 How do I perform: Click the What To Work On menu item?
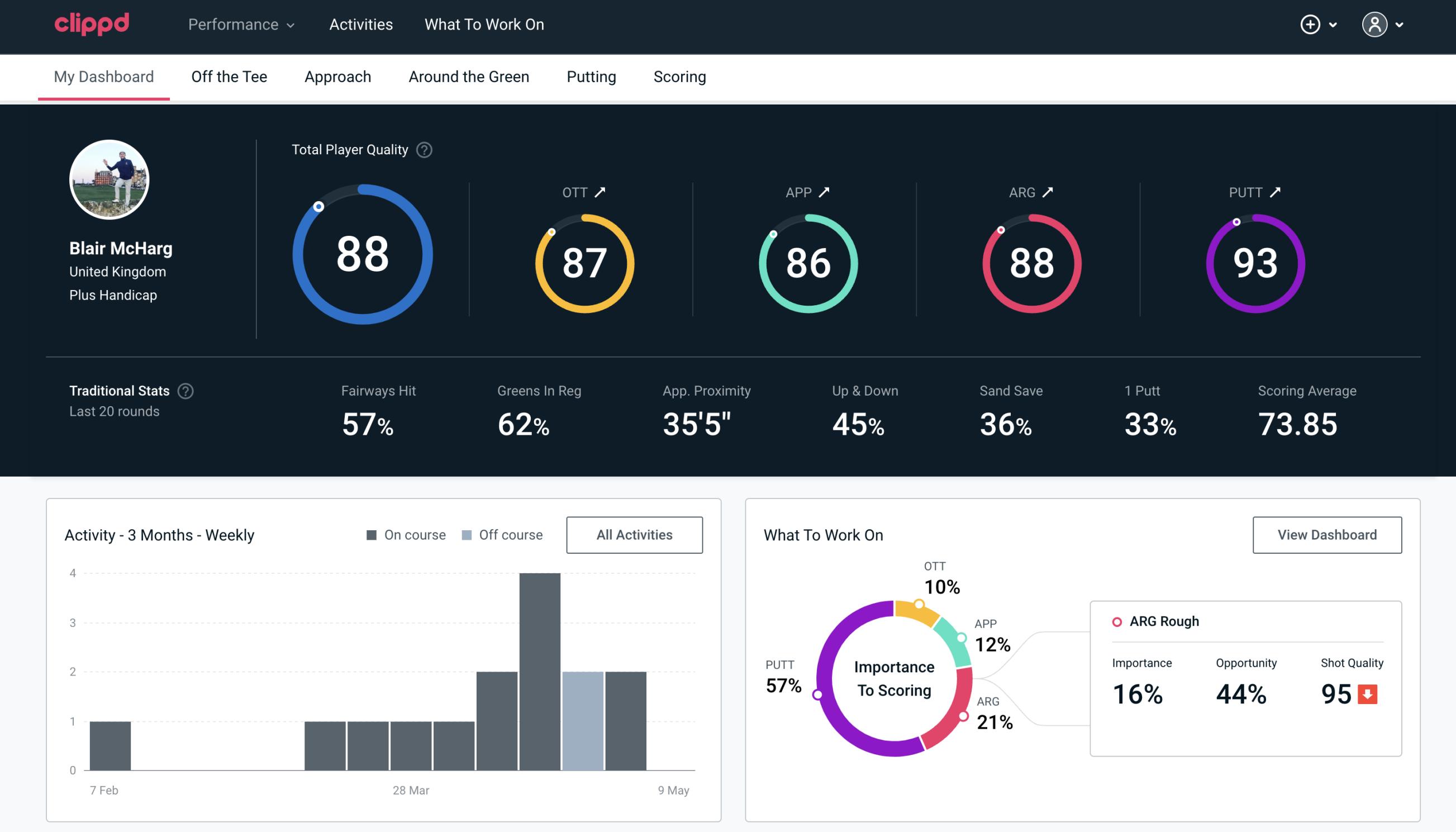[x=484, y=25]
